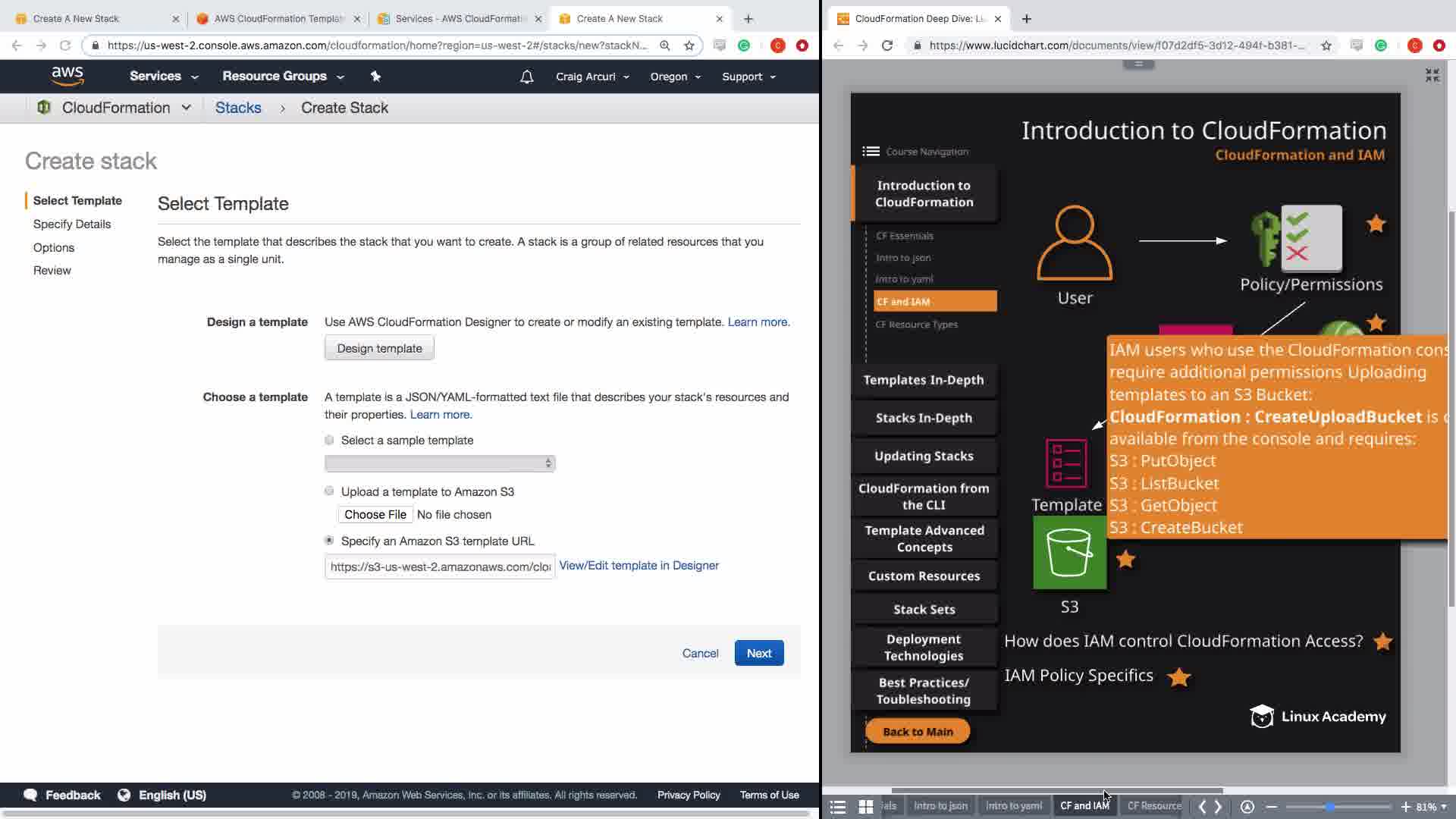Select 'Upload a template to Amazon S3' radio
Image resolution: width=1456 pixels, height=819 pixels.
[x=329, y=491]
